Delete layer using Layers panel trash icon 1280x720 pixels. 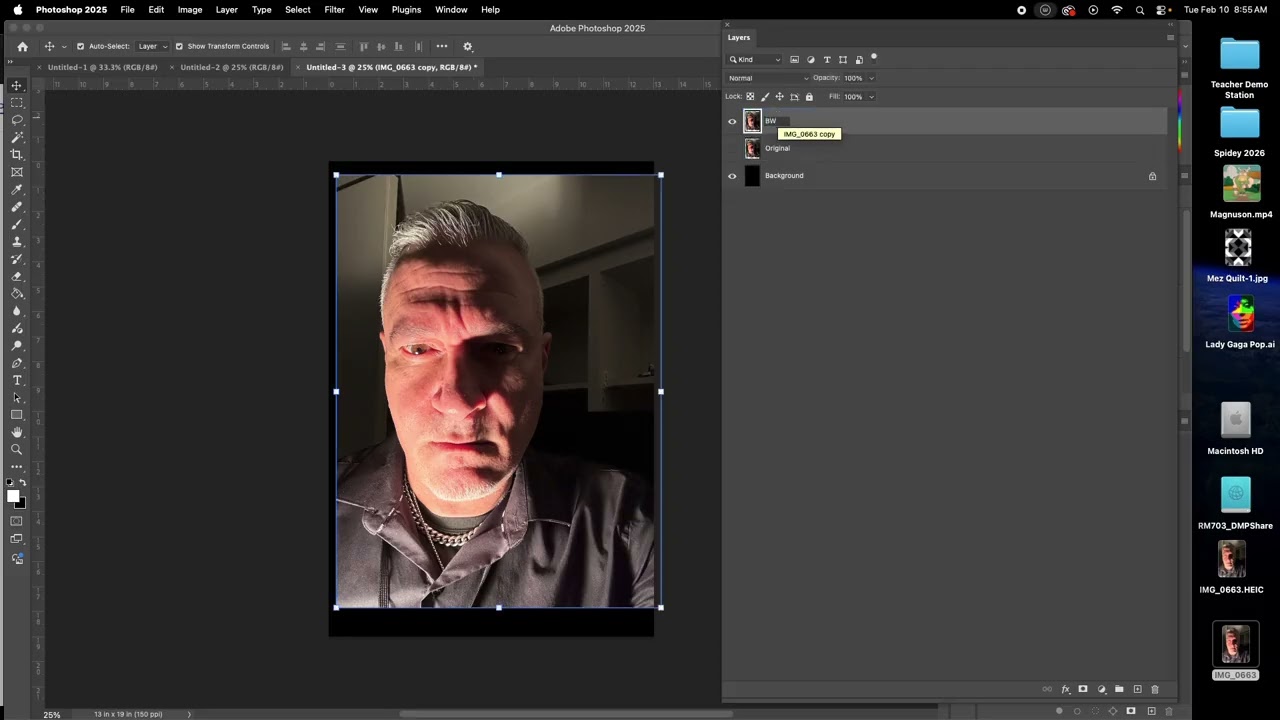click(1155, 689)
